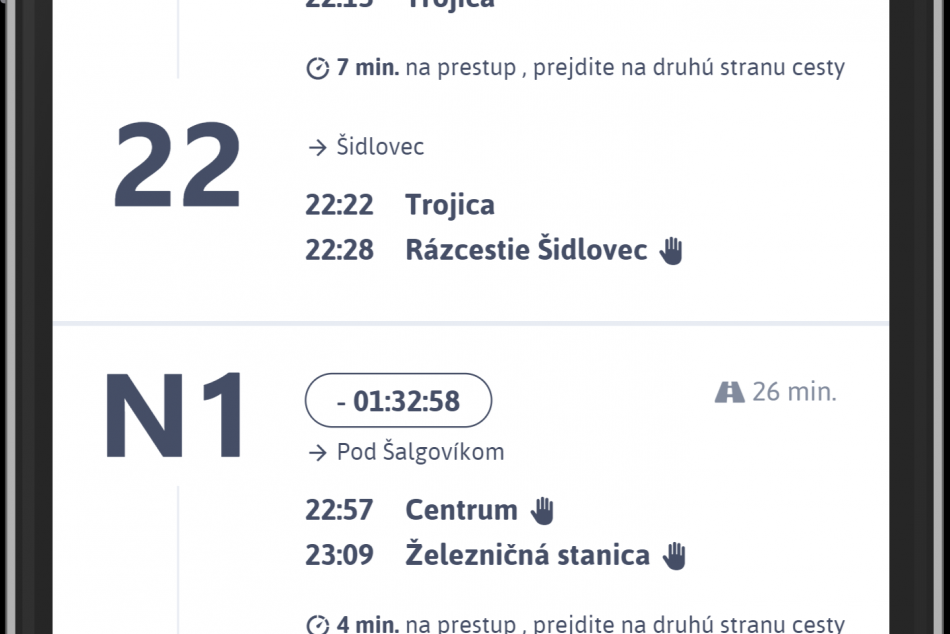Screen dimensions: 950x634
Task: Tap the hand icon beside Centrum stop
Action: point(541,510)
